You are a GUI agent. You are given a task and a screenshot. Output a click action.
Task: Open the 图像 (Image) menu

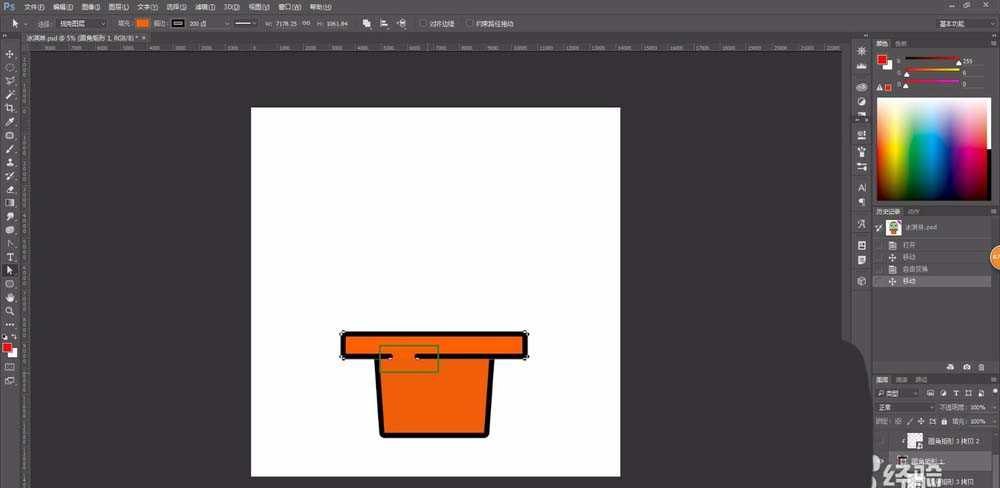pos(90,7)
